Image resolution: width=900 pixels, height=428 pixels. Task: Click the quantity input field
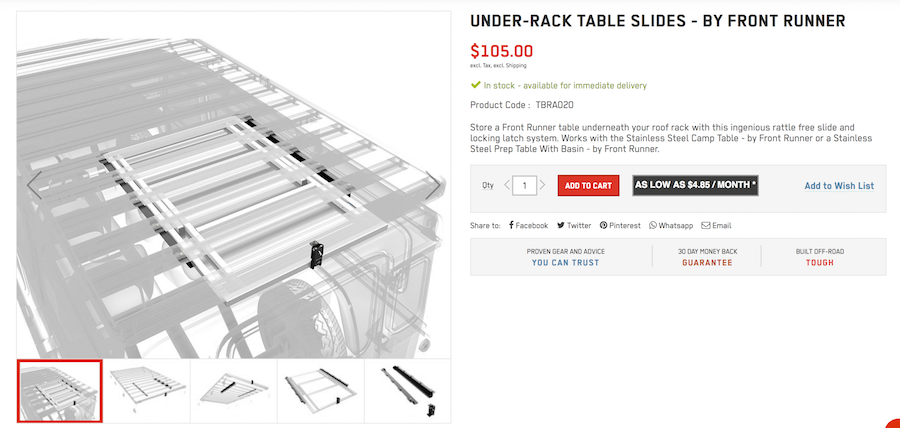tap(525, 185)
